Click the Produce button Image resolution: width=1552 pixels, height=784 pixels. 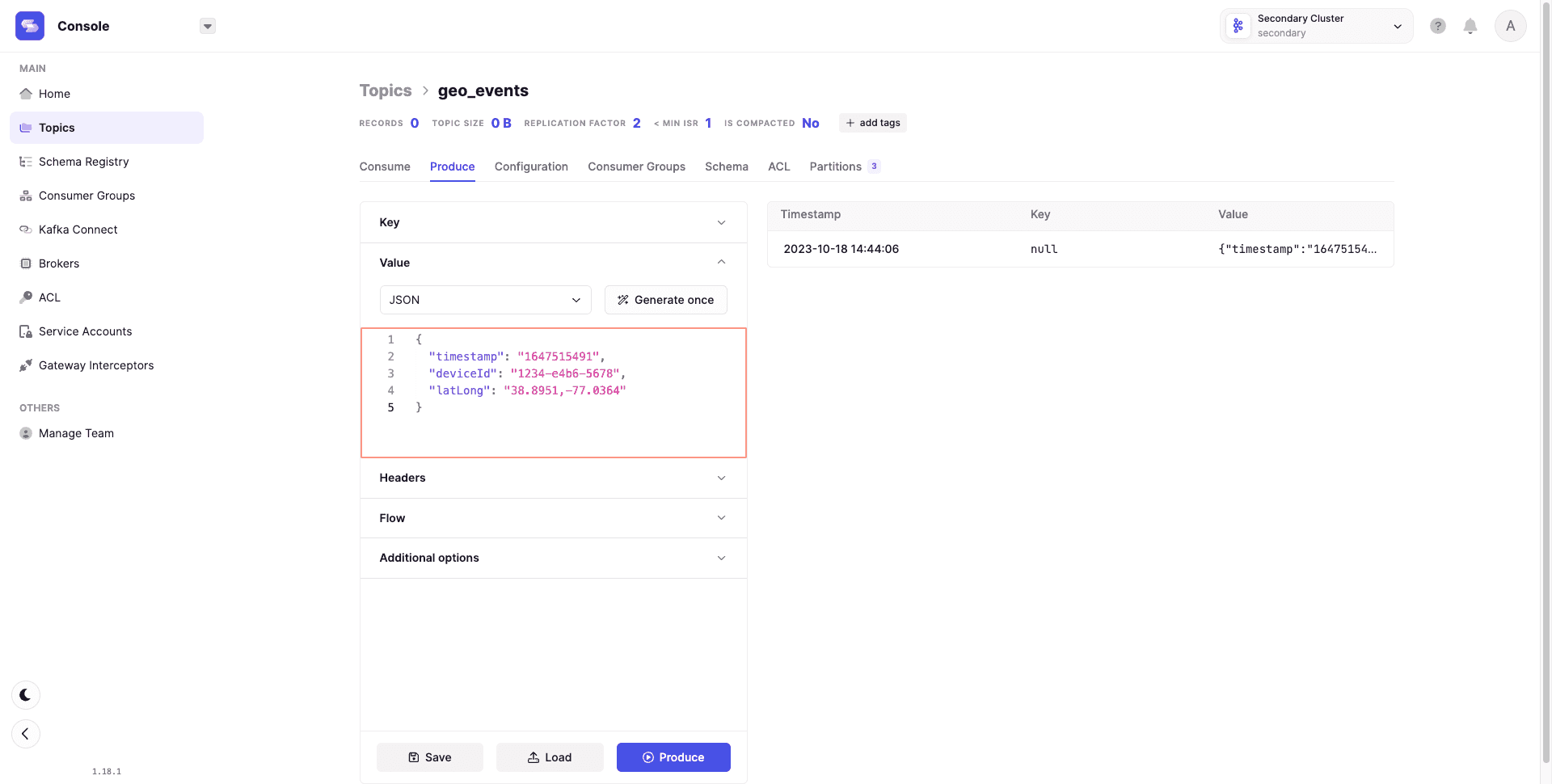(673, 757)
